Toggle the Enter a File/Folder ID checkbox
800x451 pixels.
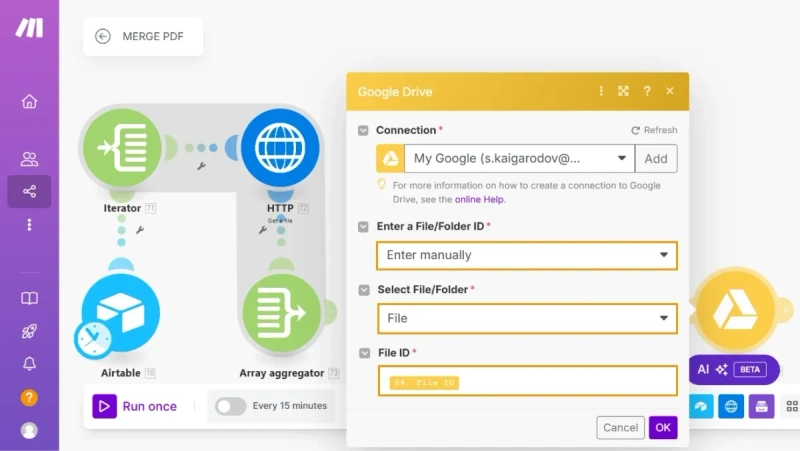pyautogui.click(x=363, y=227)
